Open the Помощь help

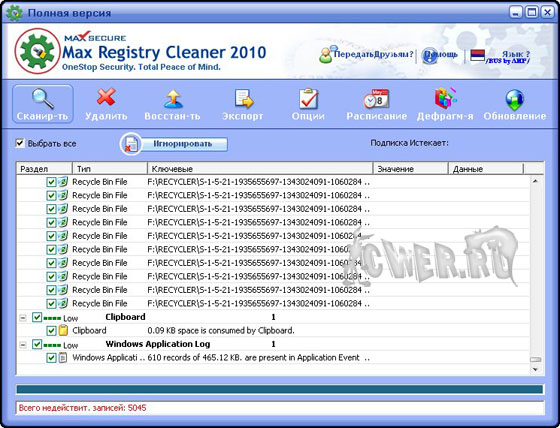(x=440, y=55)
